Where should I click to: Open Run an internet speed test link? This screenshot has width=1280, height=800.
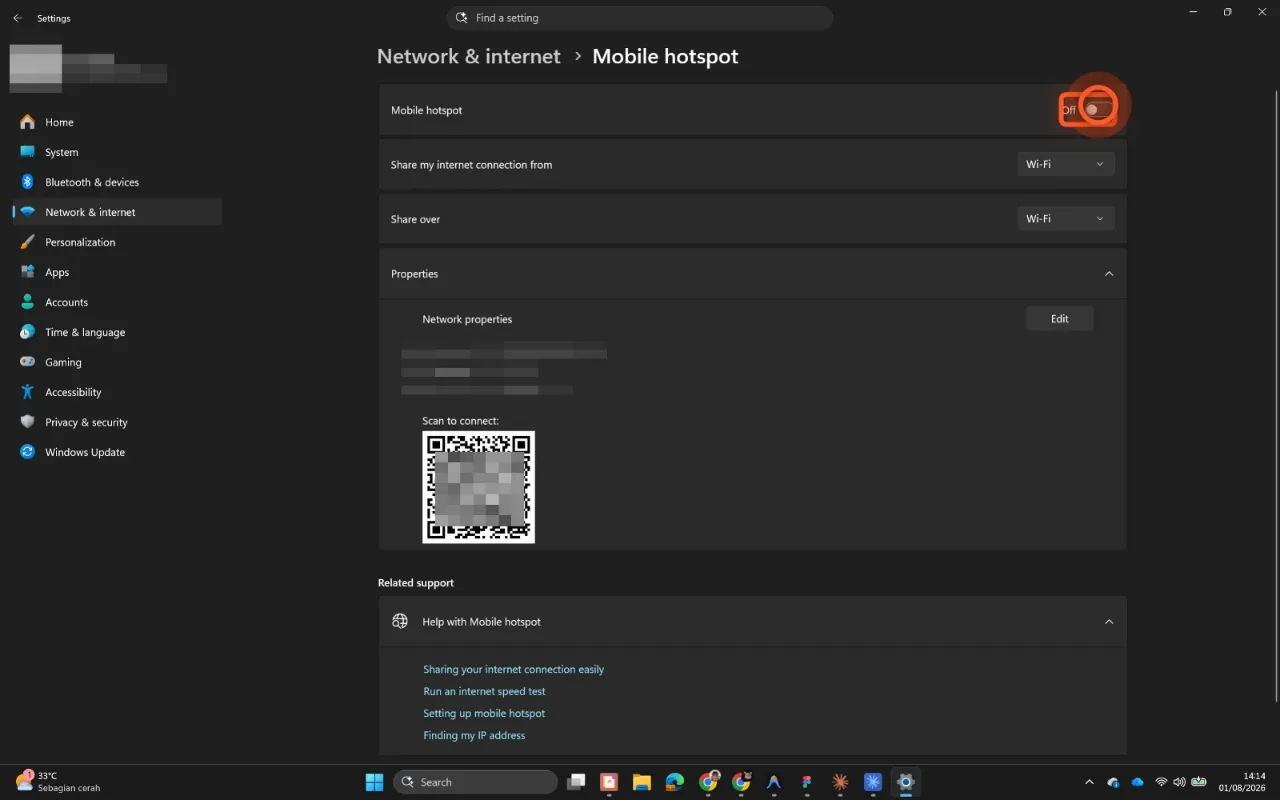coord(484,692)
